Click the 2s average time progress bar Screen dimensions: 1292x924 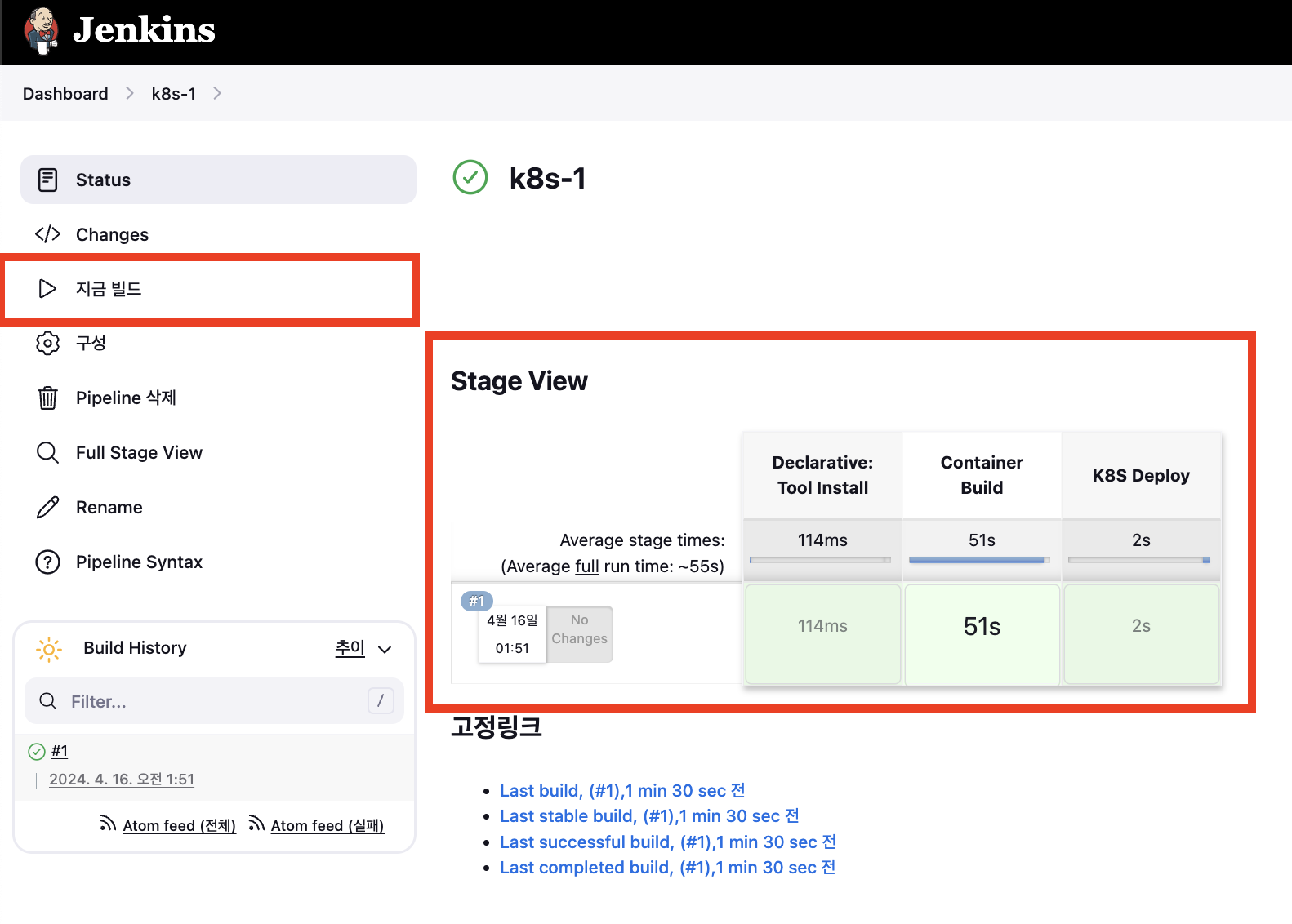[x=1138, y=560]
